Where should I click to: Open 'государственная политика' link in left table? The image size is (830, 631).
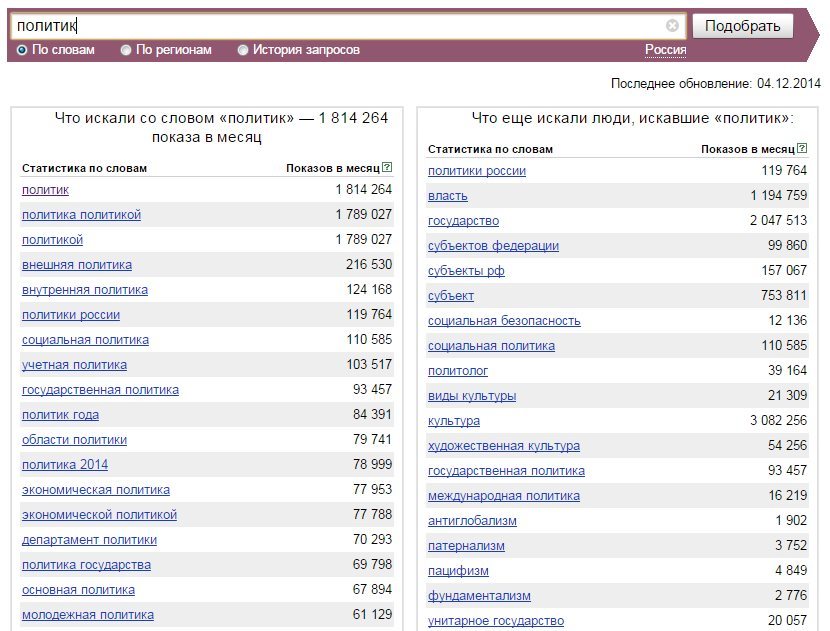[100, 390]
